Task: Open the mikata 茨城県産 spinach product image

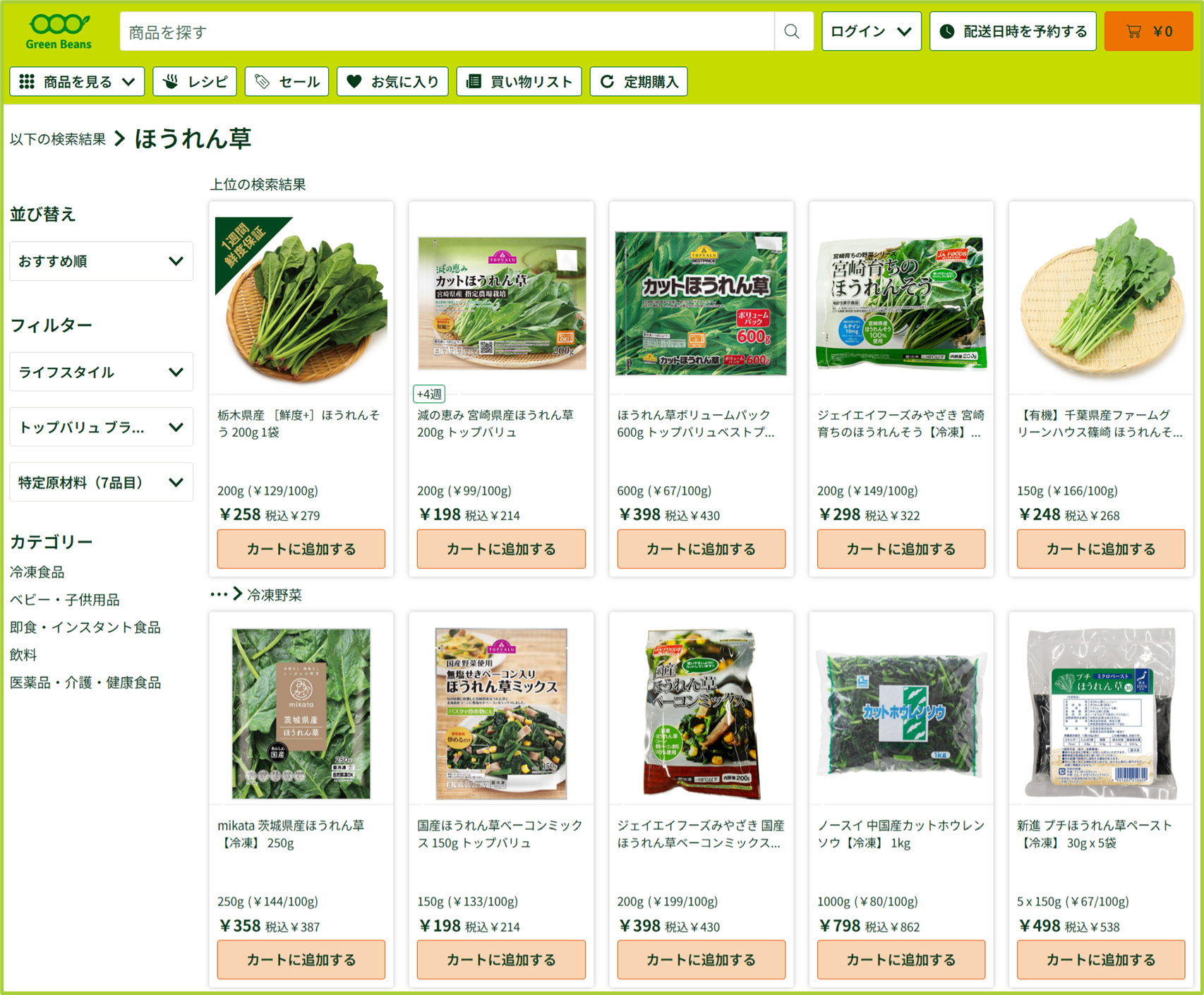Action: pyautogui.click(x=301, y=713)
